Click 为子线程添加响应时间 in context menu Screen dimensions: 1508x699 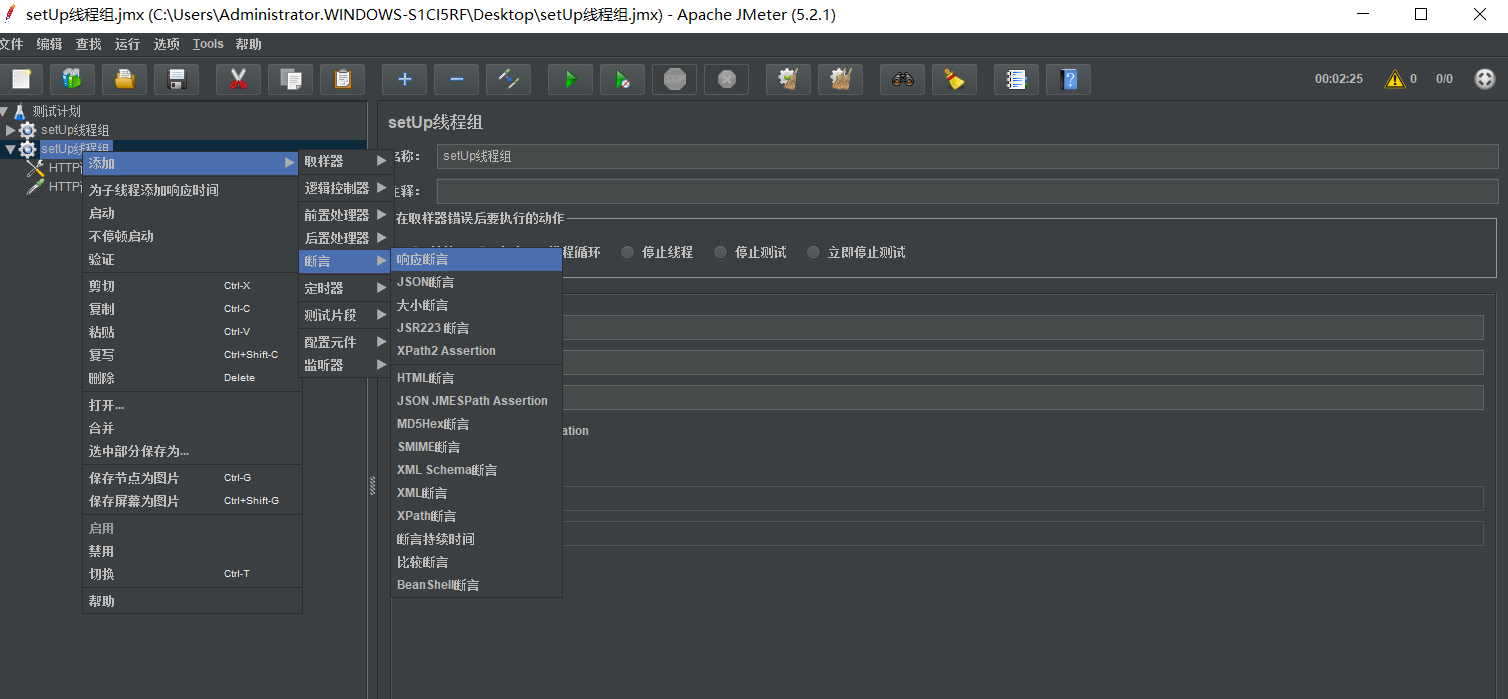click(x=192, y=190)
